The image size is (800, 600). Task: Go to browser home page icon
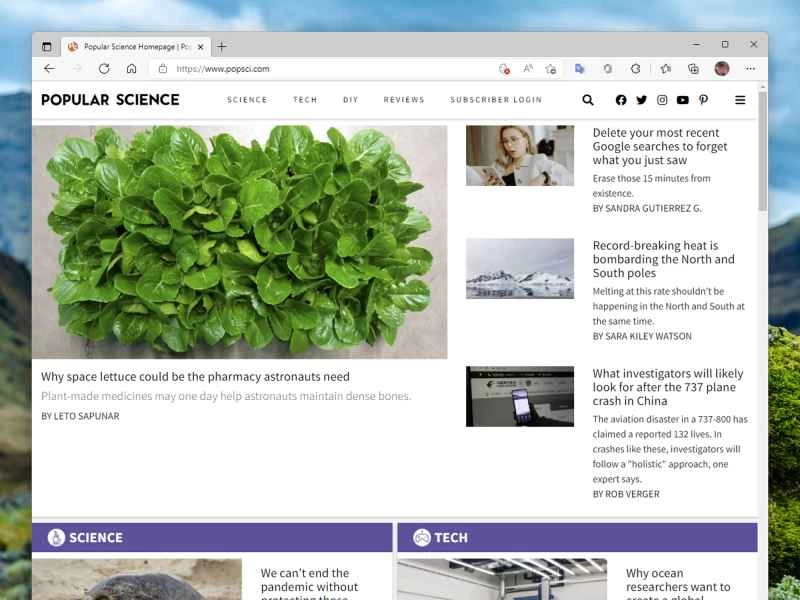click(132, 70)
